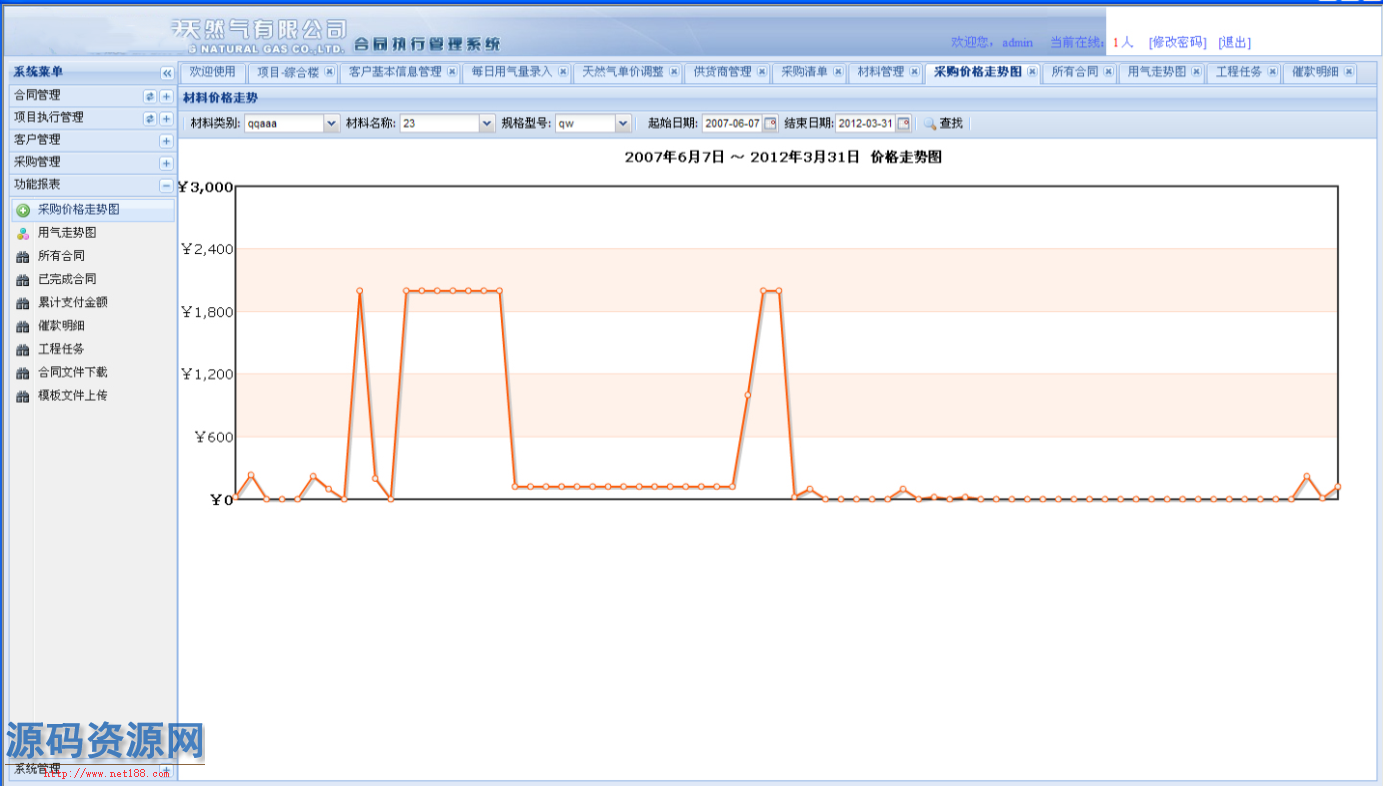Close the 供货商管理 tab
This screenshot has height=786, width=1383.
pos(762,72)
